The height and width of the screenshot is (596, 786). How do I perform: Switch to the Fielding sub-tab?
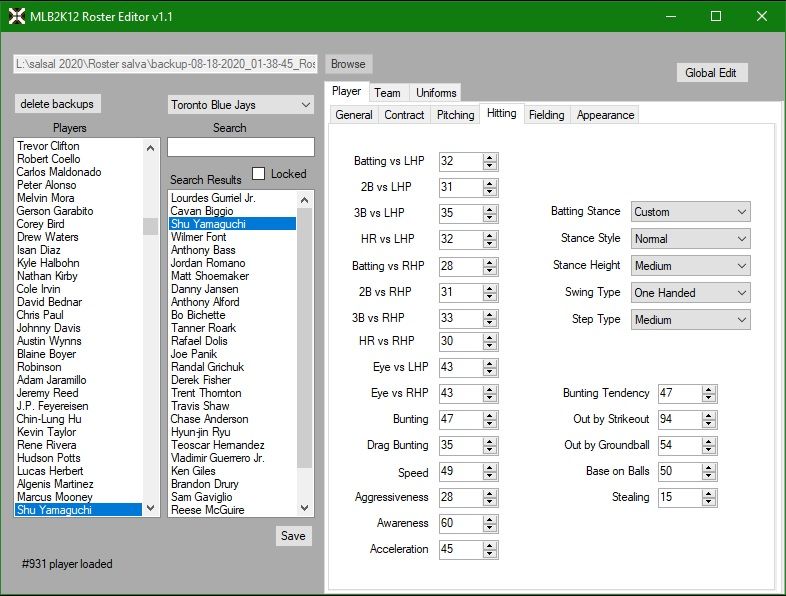(546, 115)
